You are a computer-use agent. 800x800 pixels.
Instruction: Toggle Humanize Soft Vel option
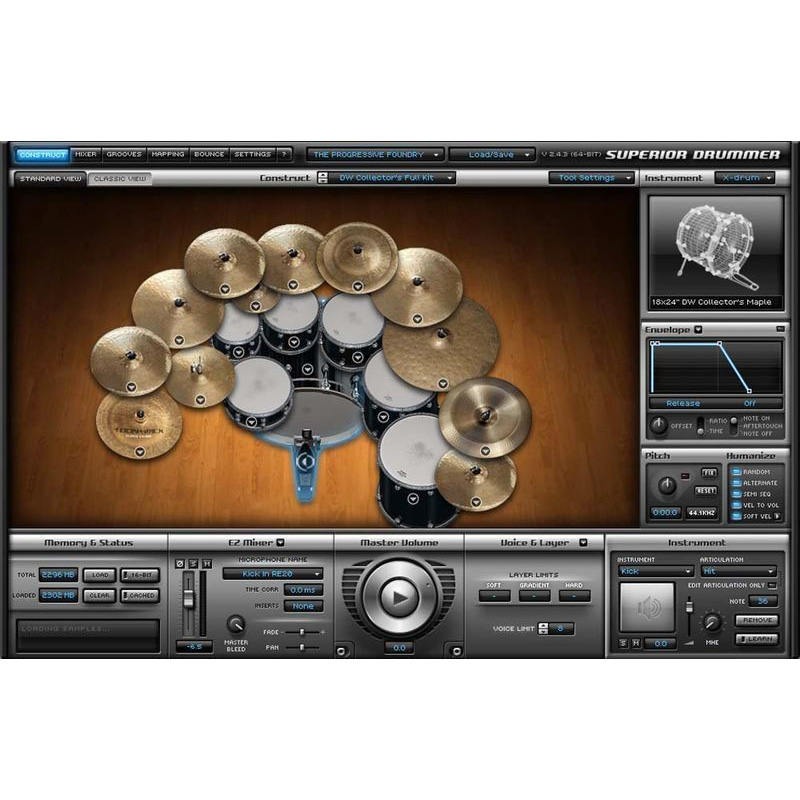click(736, 517)
